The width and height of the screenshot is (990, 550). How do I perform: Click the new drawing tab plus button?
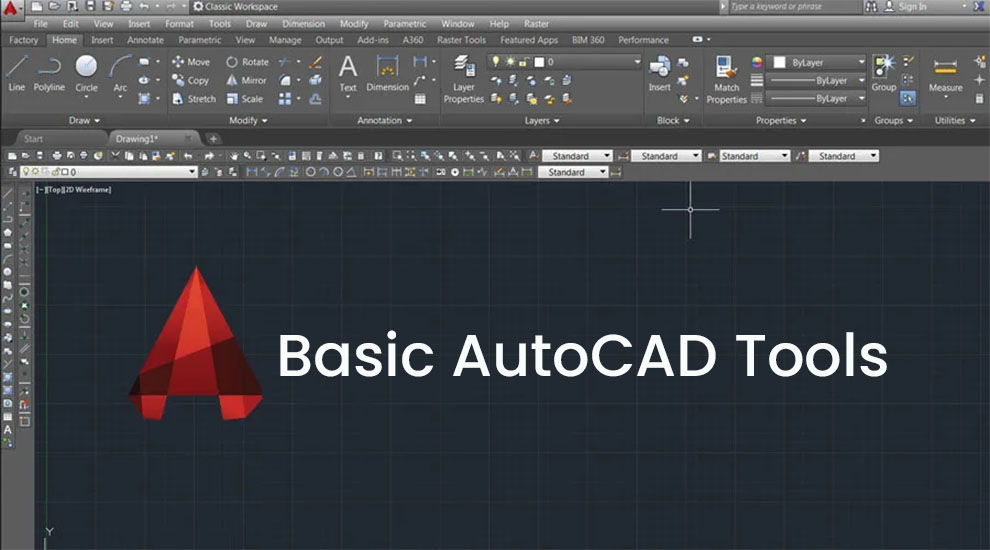coord(213,138)
